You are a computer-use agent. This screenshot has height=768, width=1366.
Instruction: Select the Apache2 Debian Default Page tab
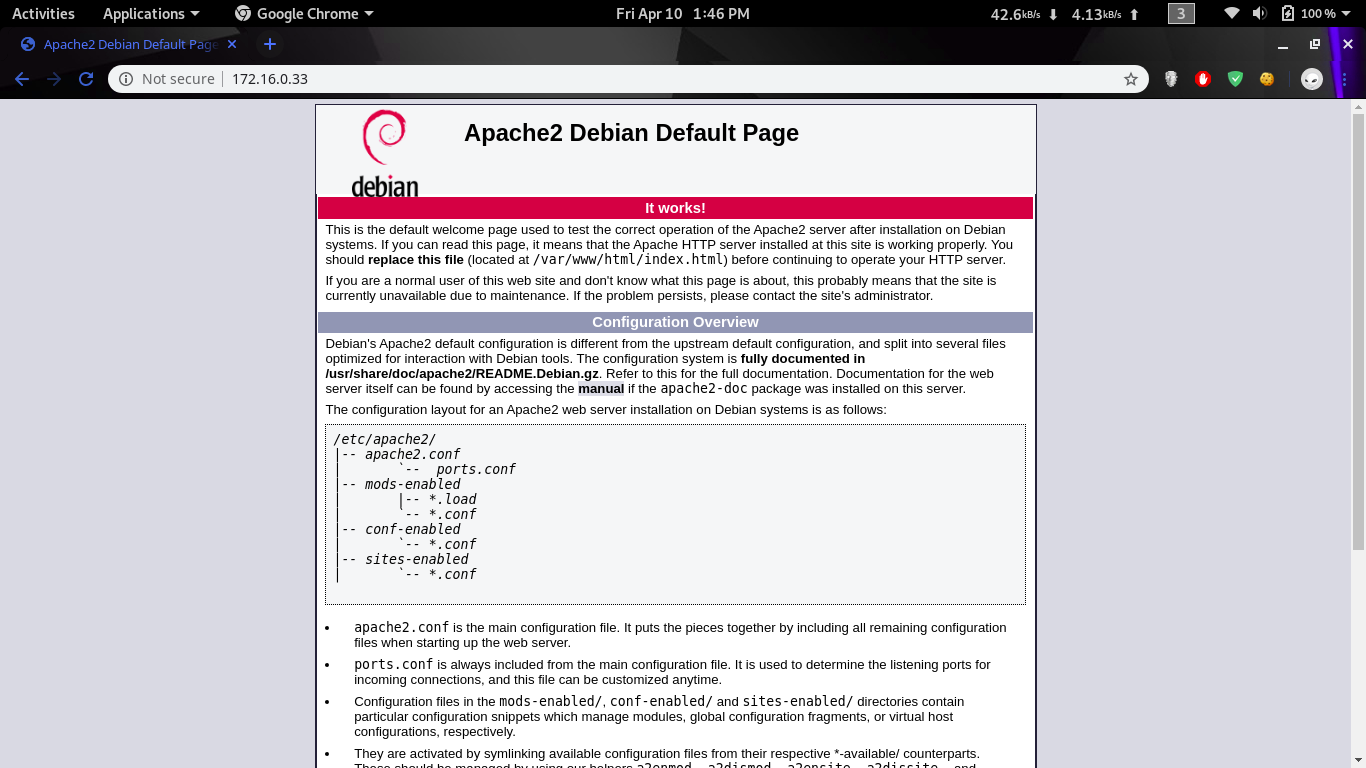click(125, 44)
